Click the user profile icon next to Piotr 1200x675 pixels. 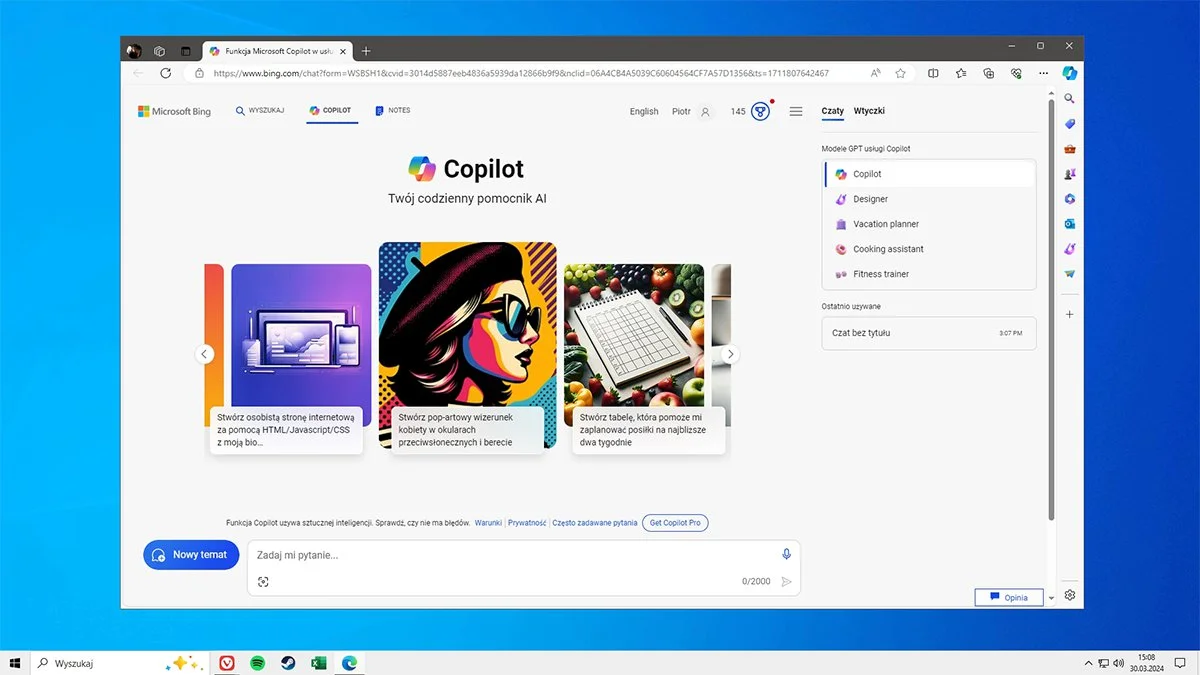[x=704, y=112]
